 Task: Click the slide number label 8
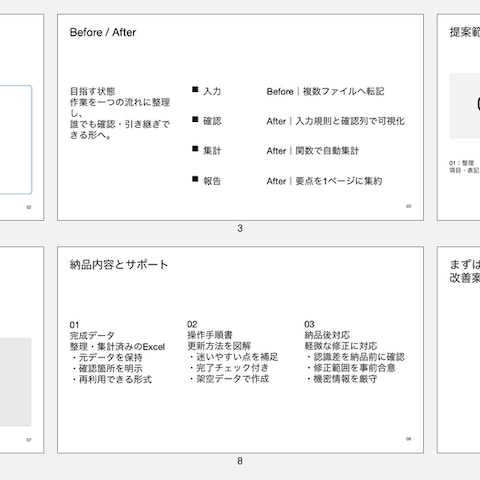click(x=240, y=461)
